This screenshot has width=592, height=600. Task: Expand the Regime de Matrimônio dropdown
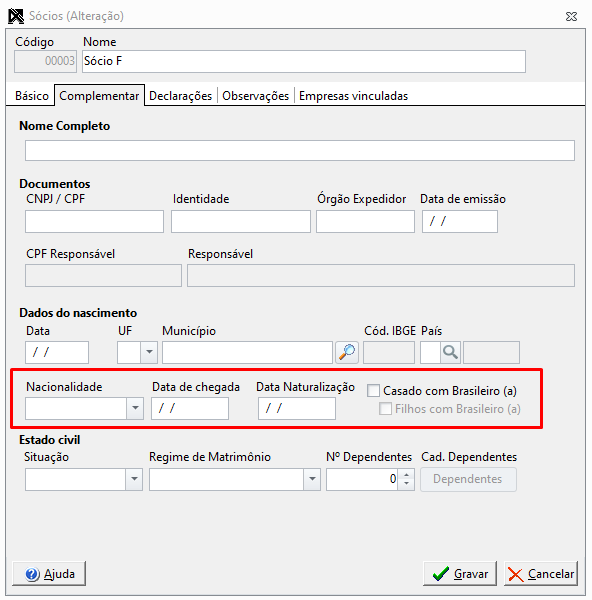312,479
